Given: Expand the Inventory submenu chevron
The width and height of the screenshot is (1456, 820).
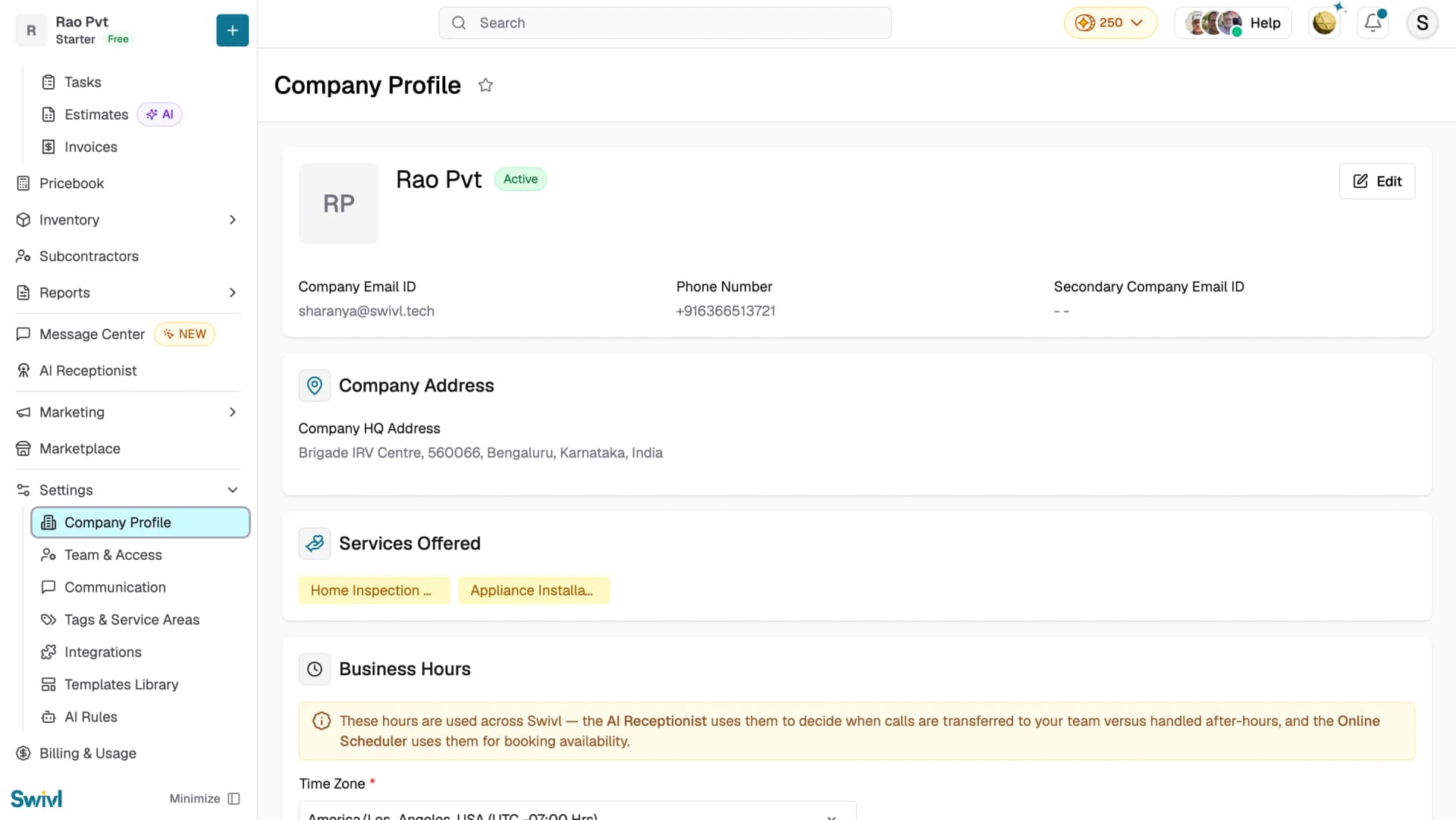Looking at the screenshot, I should click(232, 220).
